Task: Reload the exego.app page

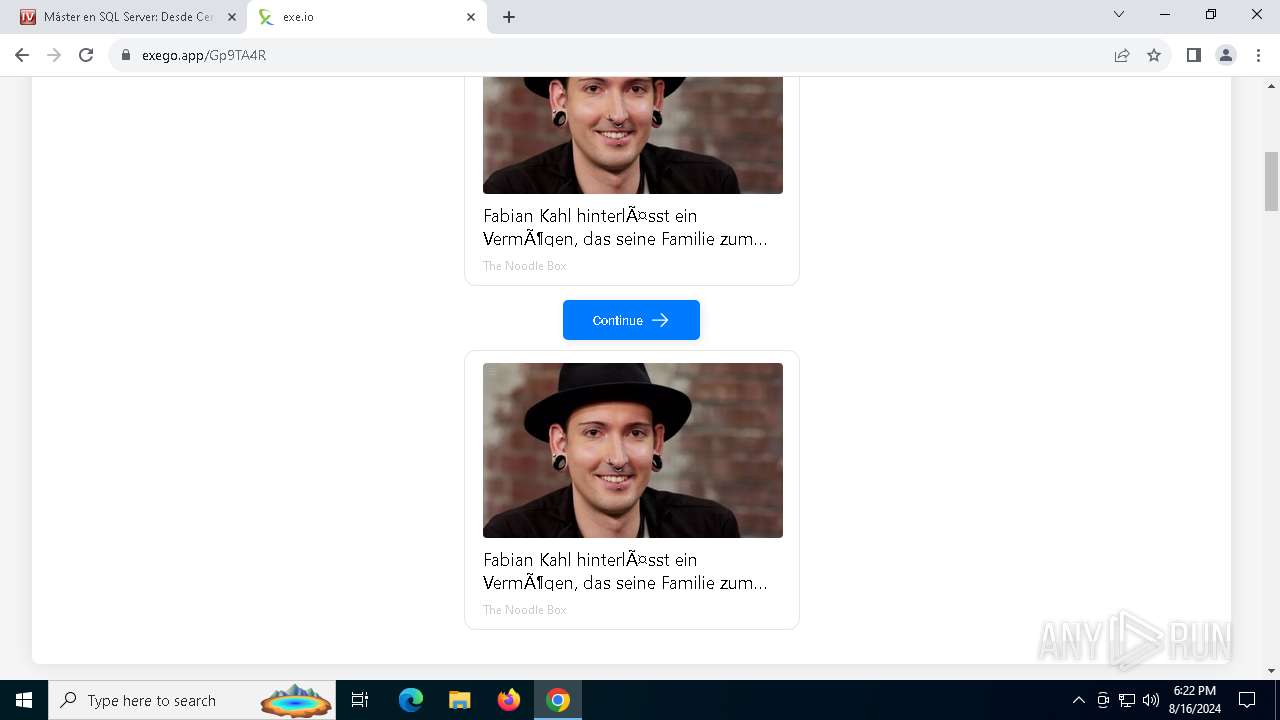Action: [86, 55]
